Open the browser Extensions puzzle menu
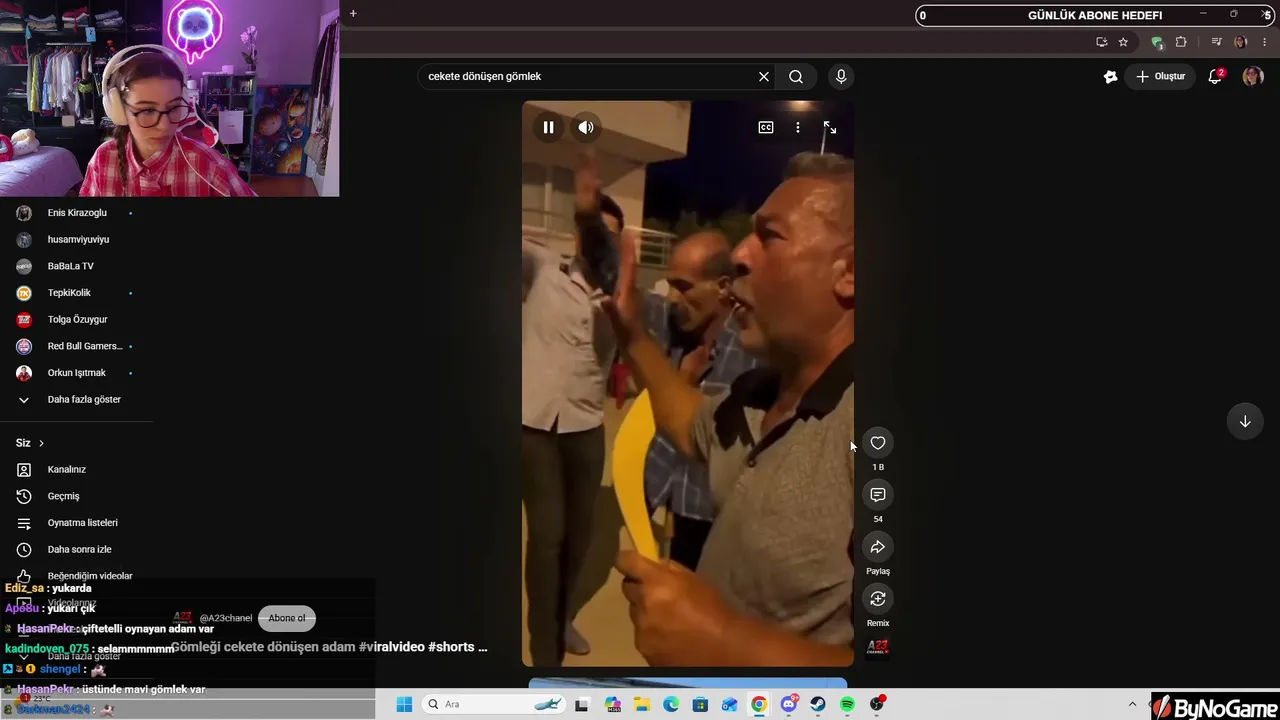This screenshot has height=720, width=1280. 1181,42
